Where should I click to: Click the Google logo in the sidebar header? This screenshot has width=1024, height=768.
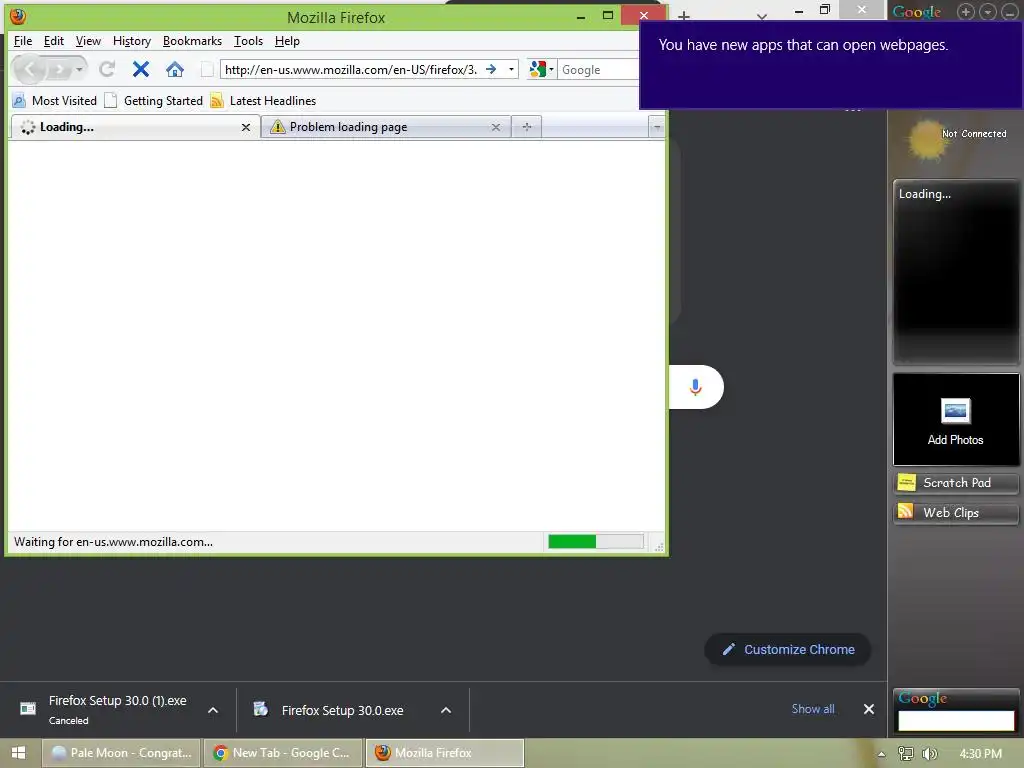917,12
